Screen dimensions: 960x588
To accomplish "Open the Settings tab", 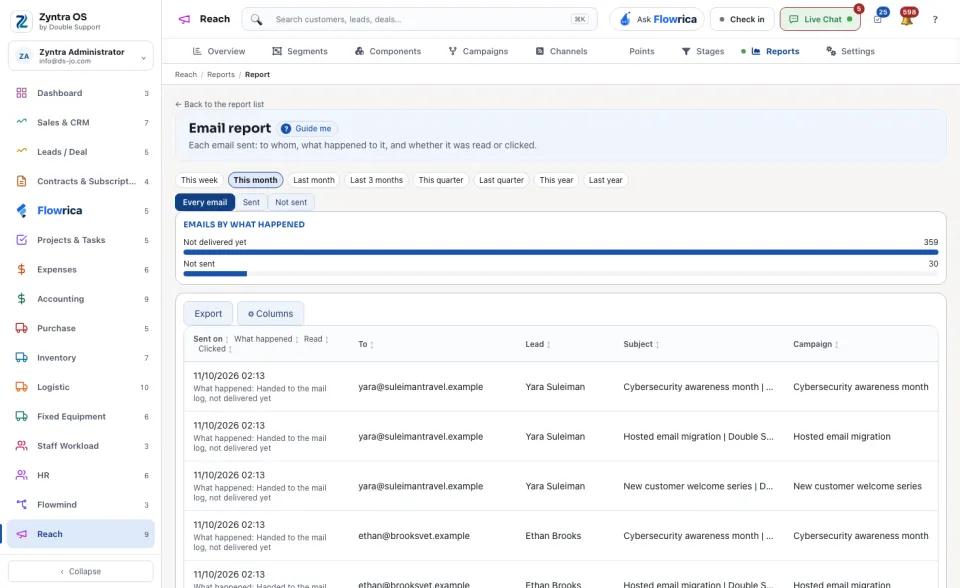I will [850, 51].
